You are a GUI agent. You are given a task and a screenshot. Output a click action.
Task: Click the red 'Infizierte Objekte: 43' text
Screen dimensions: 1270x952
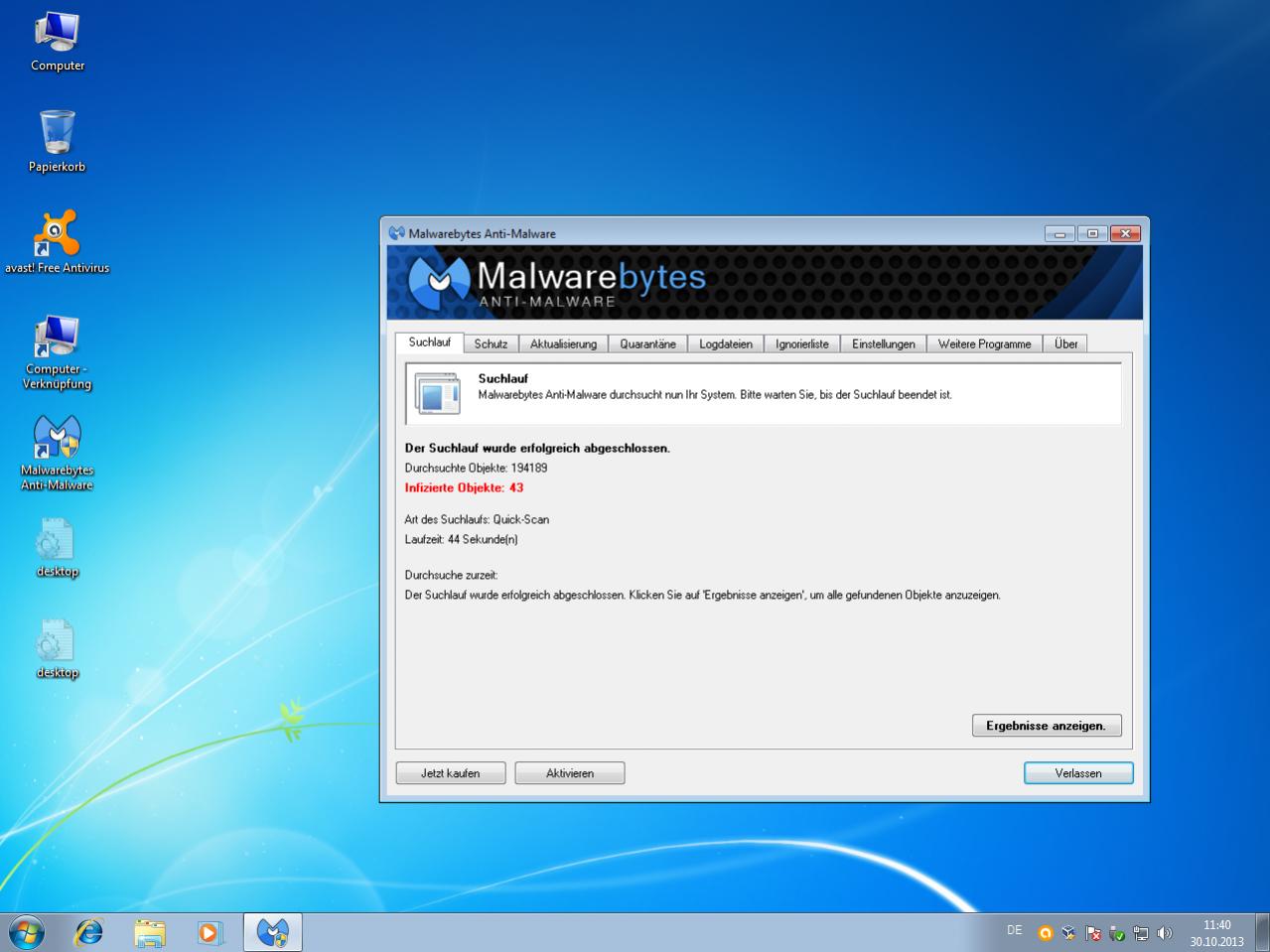tap(464, 487)
